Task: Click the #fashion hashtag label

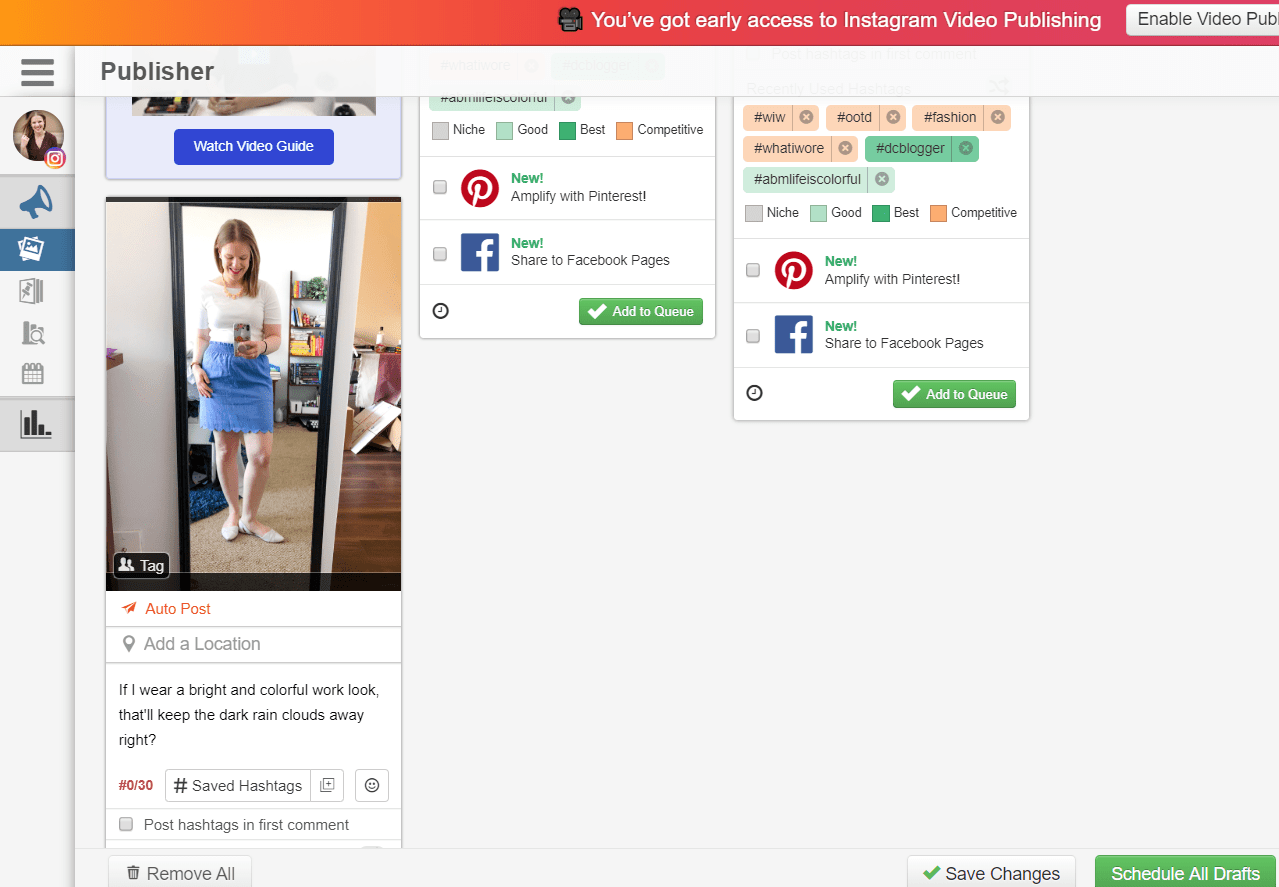Action: pyautogui.click(x=951, y=118)
